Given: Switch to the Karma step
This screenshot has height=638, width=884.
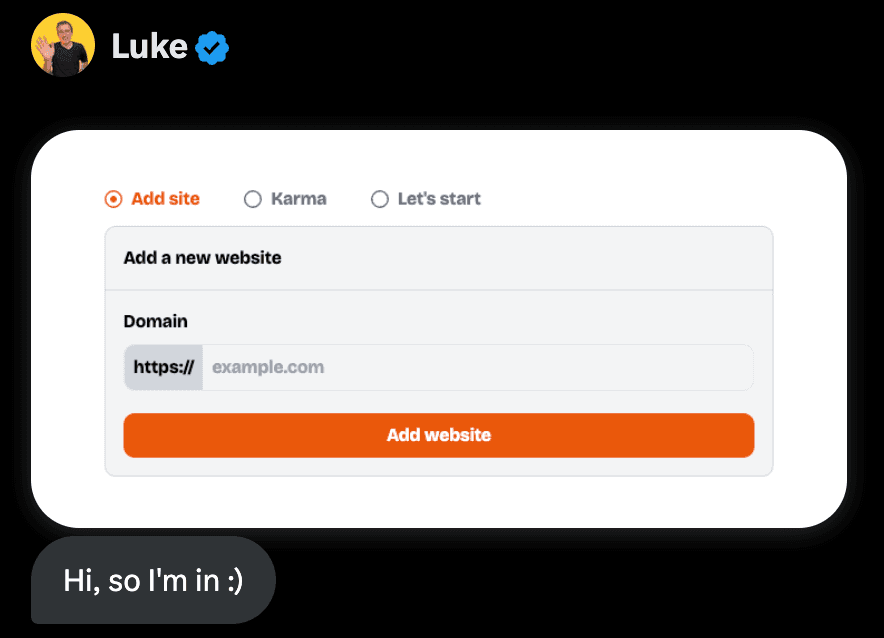Looking at the screenshot, I should 285,199.
